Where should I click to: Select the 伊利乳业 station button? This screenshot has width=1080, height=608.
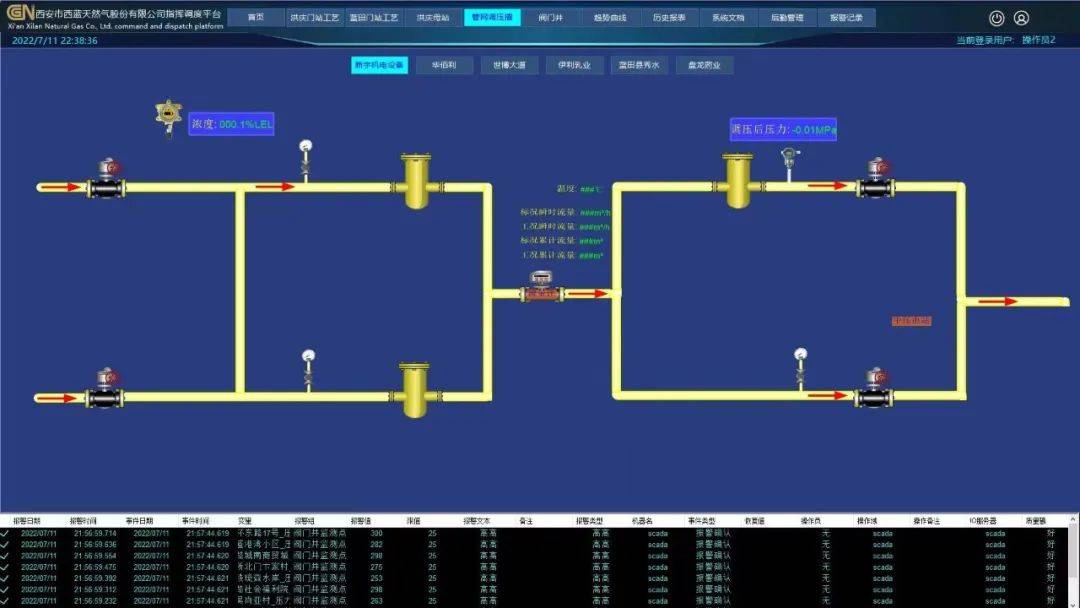coord(574,65)
